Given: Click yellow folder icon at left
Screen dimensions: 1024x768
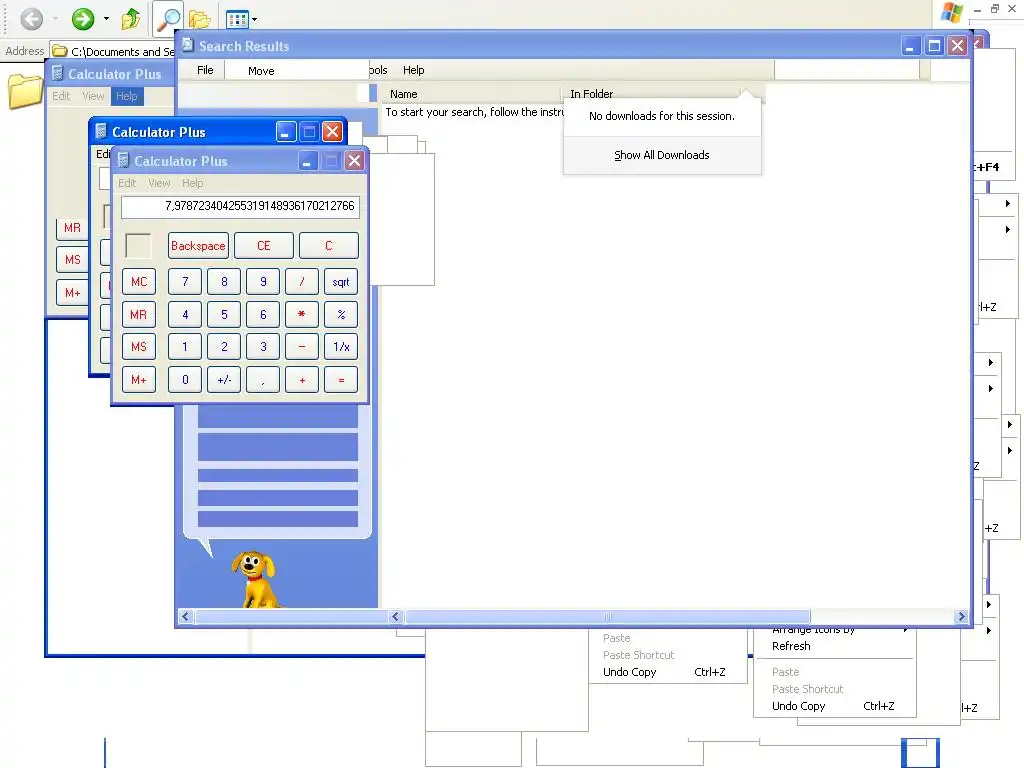Looking at the screenshot, I should pyautogui.click(x=25, y=91).
